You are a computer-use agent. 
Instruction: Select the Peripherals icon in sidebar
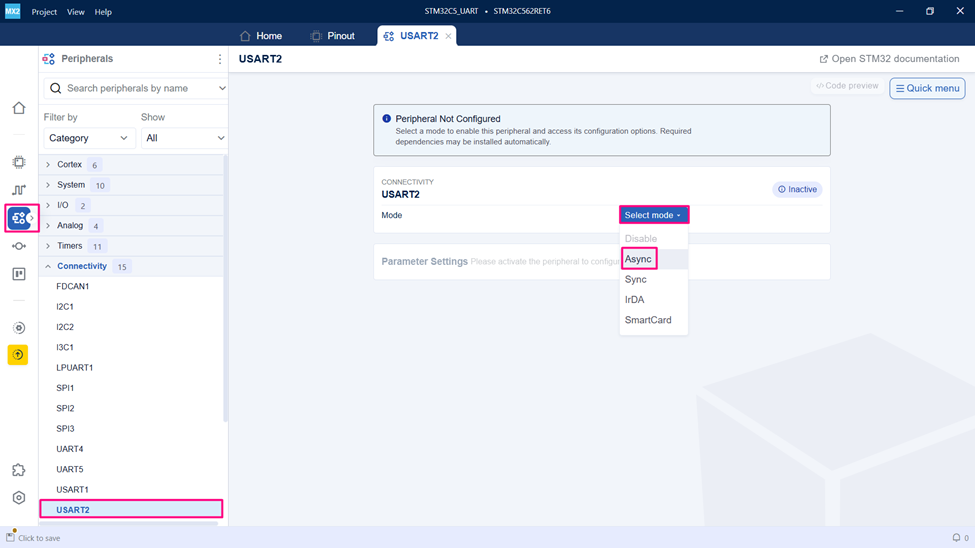(19, 218)
